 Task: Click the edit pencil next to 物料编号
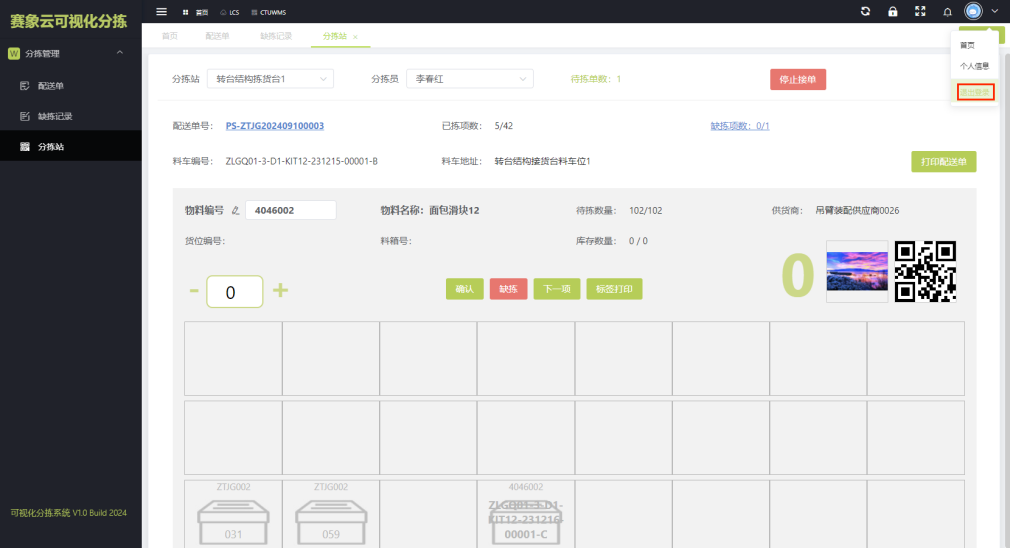pyautogui.click(x=236, y=211)
